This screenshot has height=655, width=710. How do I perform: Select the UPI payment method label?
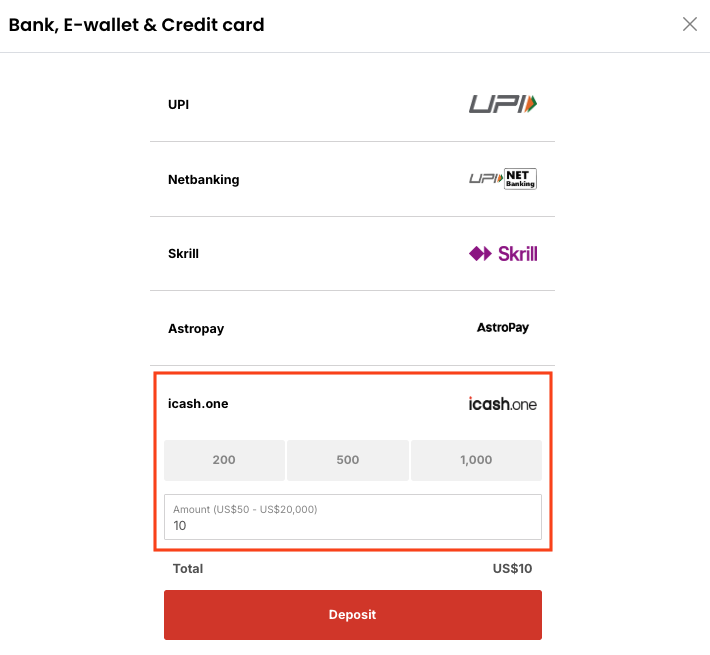[179, 104]
